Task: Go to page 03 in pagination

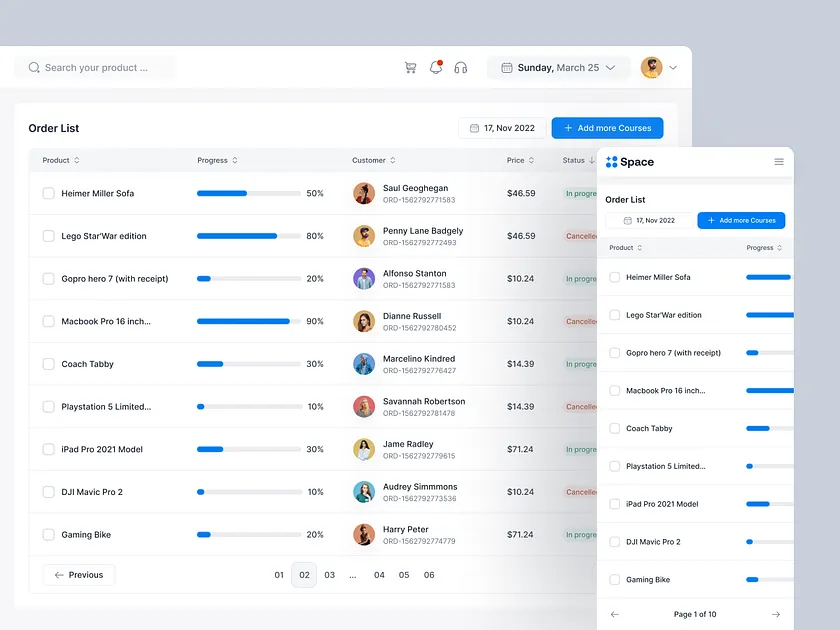Action: (329, 575)
